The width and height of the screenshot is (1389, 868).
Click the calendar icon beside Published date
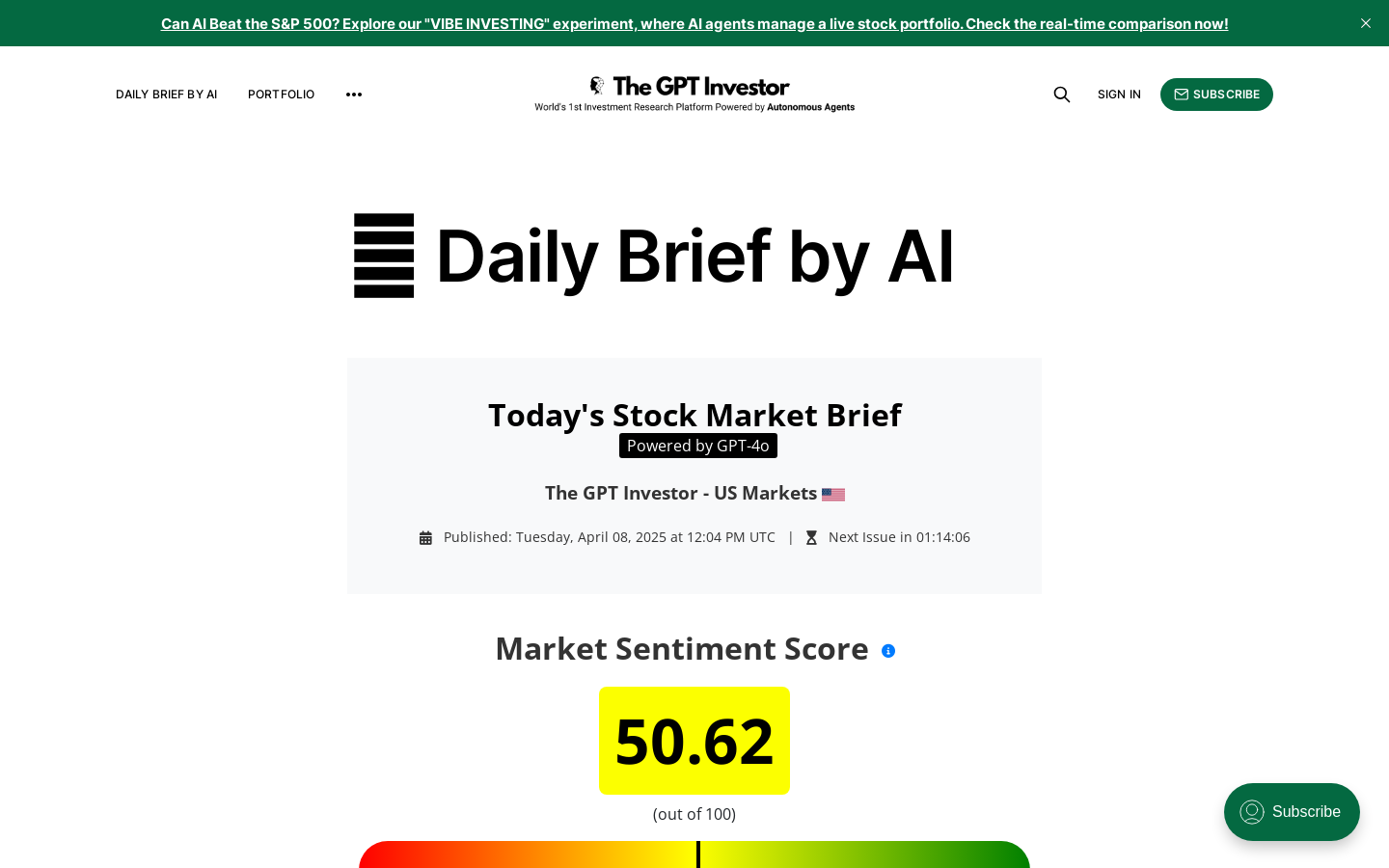(x=425, y=538)
